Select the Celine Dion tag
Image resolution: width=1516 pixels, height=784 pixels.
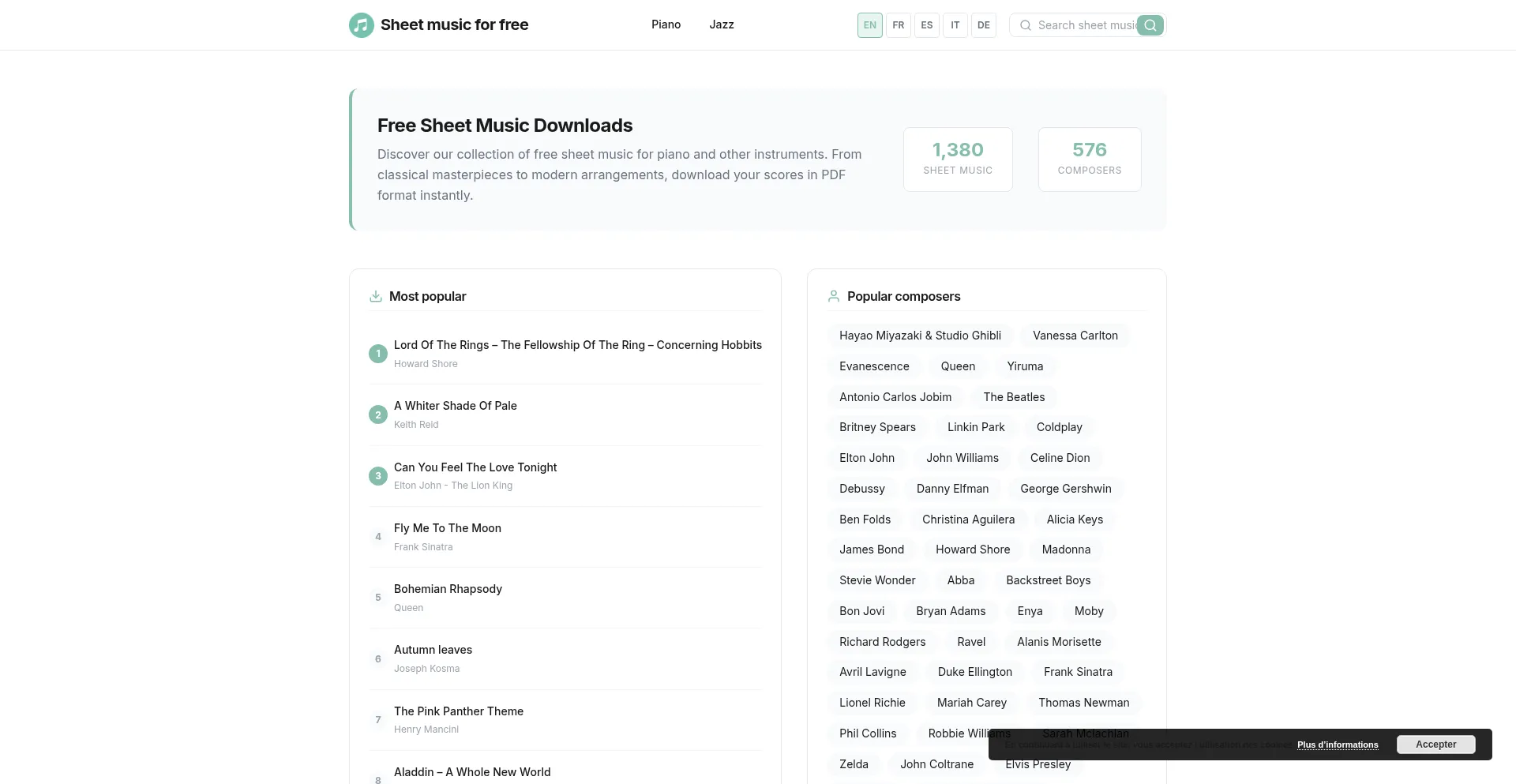point(1060,458)
